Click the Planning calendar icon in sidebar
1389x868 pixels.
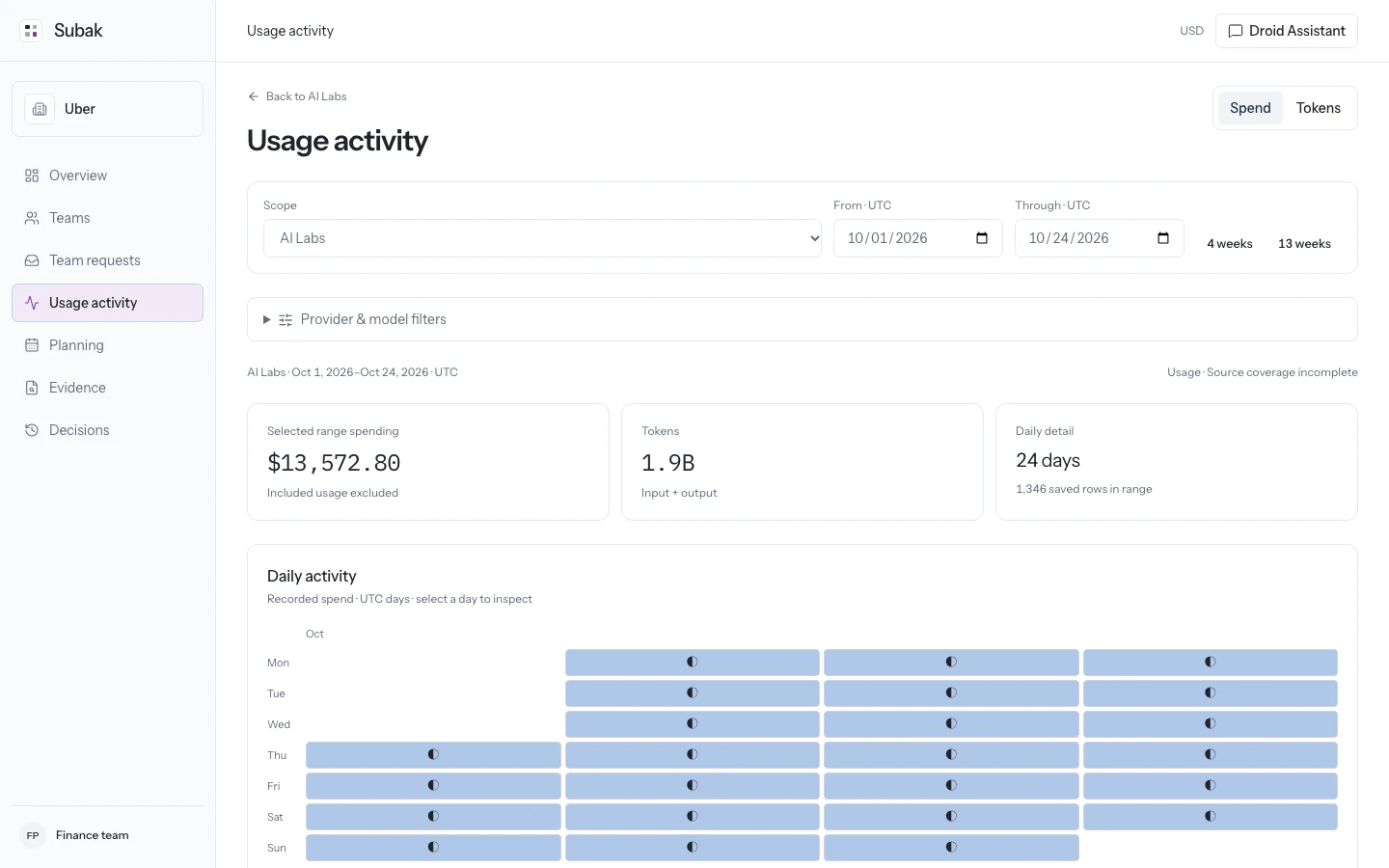tap(32, 345)
